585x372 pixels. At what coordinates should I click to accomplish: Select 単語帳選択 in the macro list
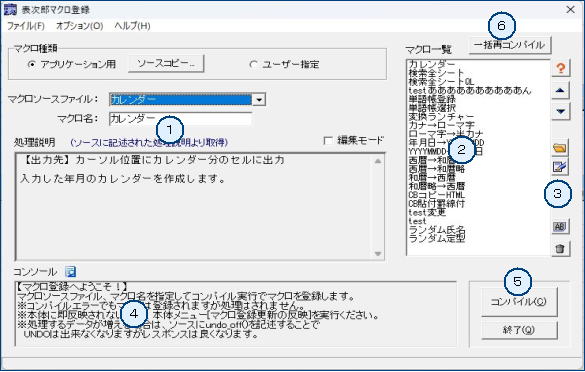click(x=432, y=108)
